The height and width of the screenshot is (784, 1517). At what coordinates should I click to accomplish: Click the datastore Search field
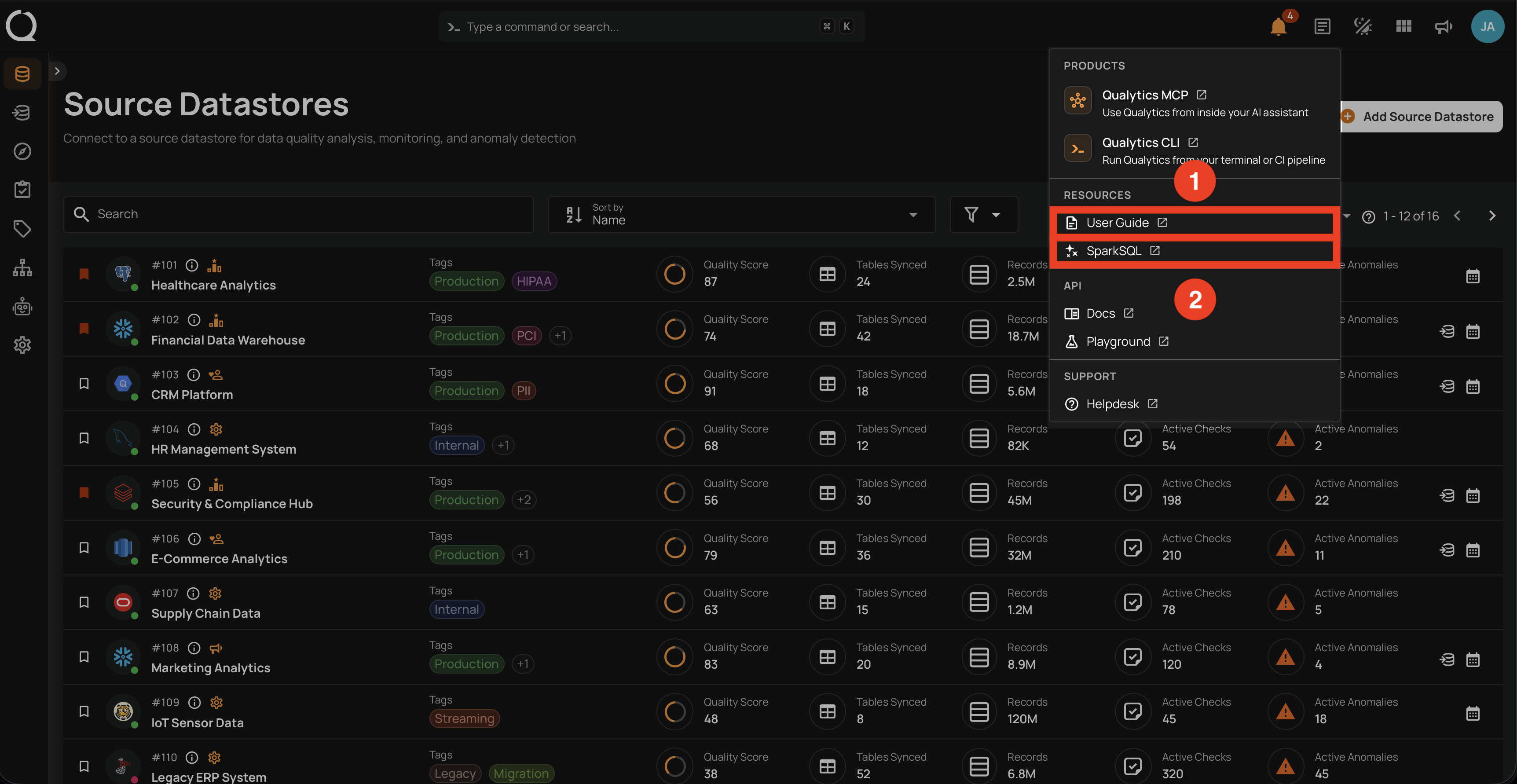(x=298, y=214)
